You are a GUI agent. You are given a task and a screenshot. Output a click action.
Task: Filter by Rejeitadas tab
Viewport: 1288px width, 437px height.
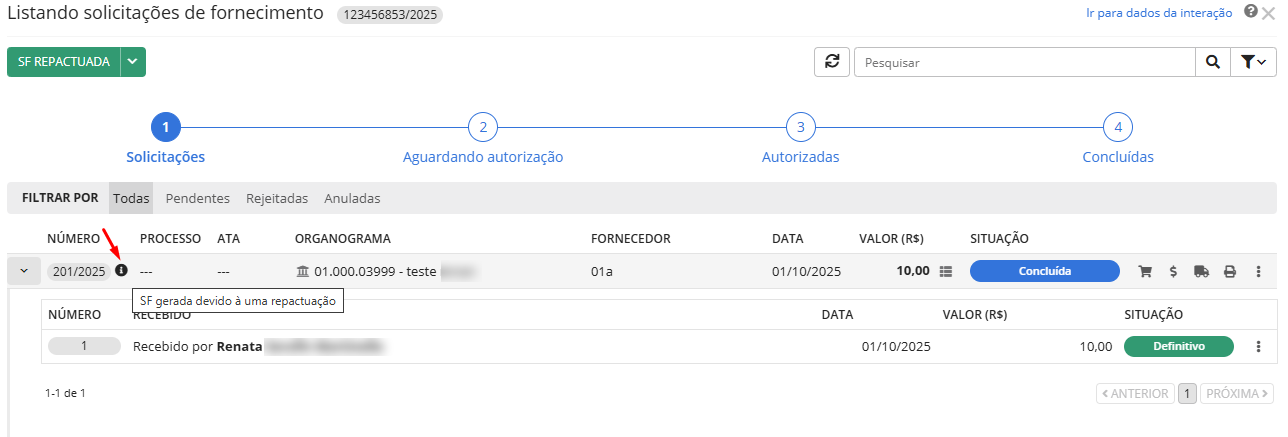277,198
